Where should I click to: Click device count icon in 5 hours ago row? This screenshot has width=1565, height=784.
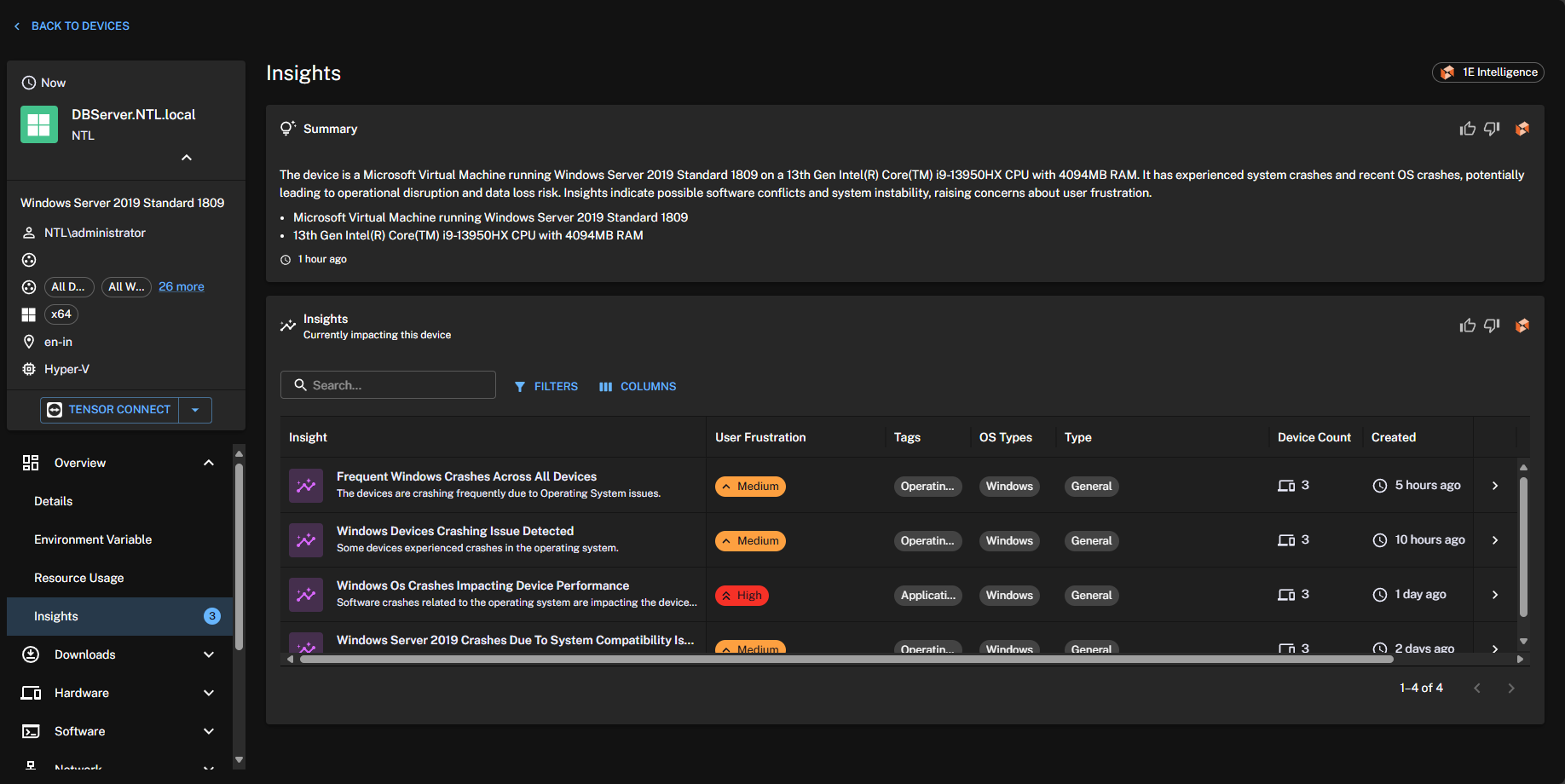[x=1286, y=486]
